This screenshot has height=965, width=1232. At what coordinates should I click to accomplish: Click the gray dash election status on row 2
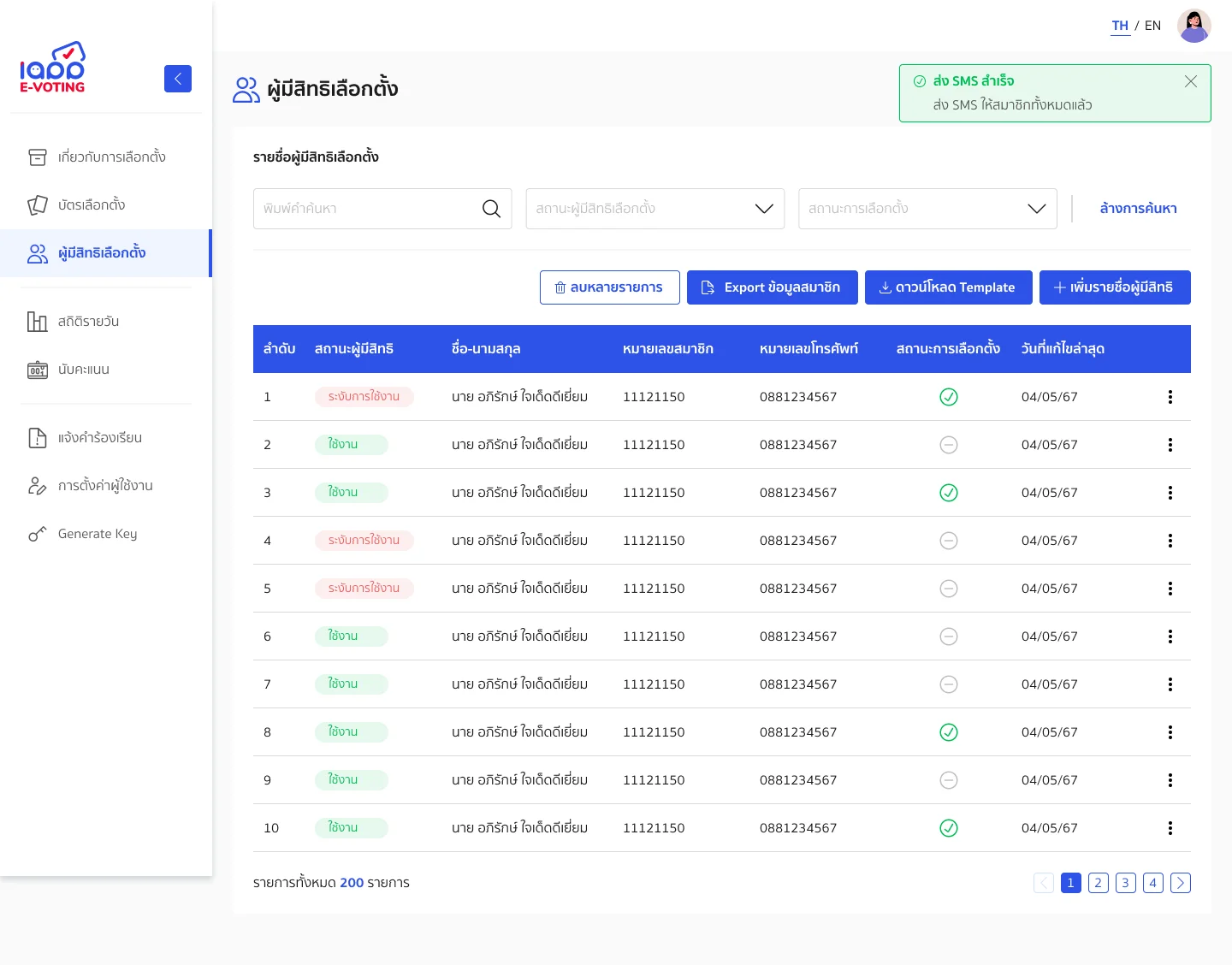pos(948,445)
